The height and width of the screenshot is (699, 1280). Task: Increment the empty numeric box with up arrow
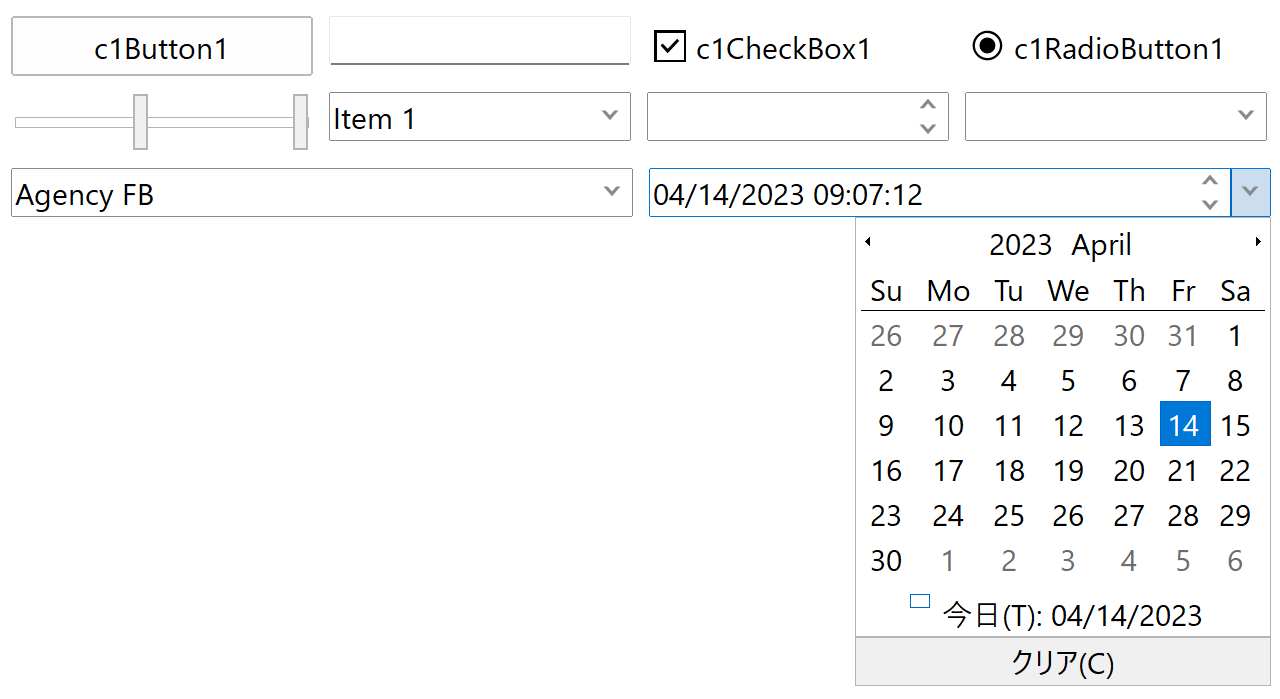pos(928,105)
